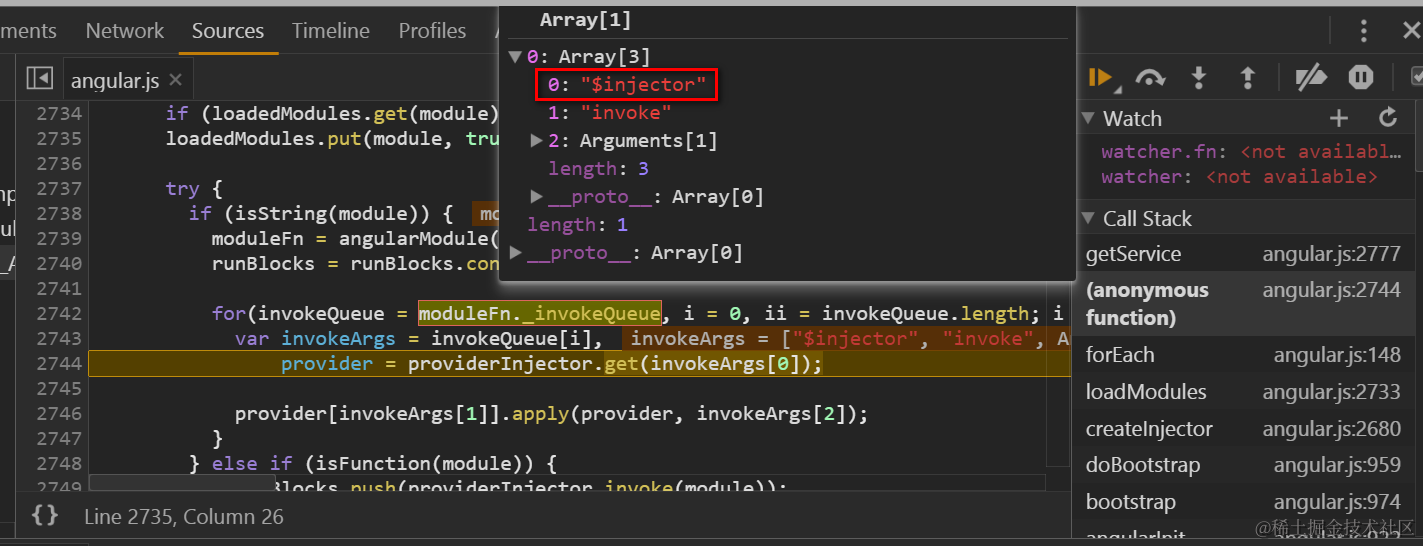Click line number 2746 in gutter

tap(59, 414)
